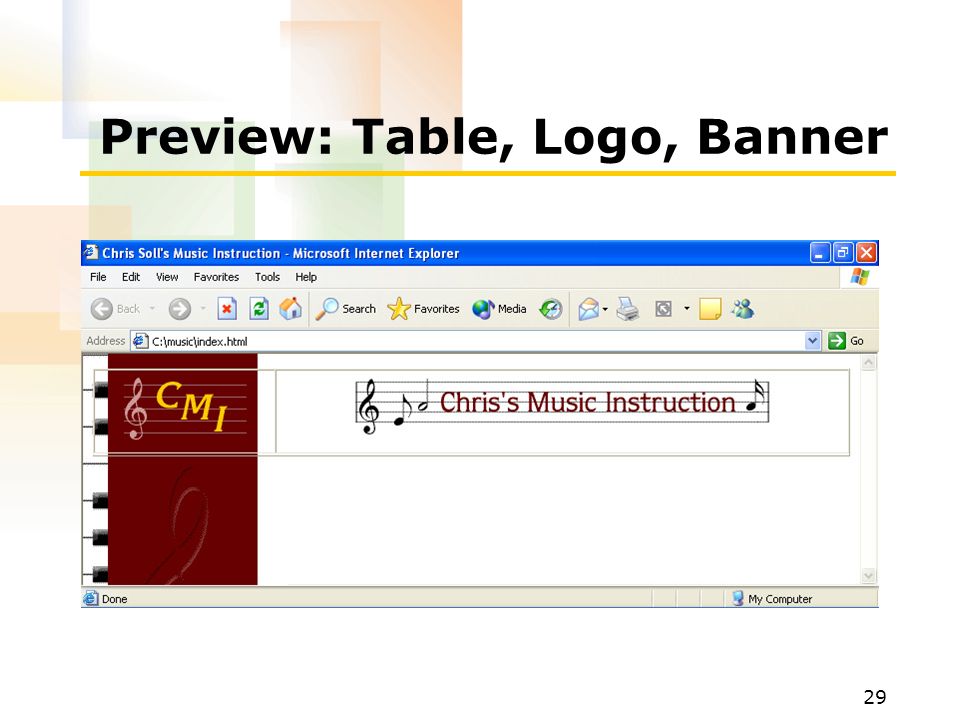
Task: Open the Media toolbar button
Action: [500, 309]
